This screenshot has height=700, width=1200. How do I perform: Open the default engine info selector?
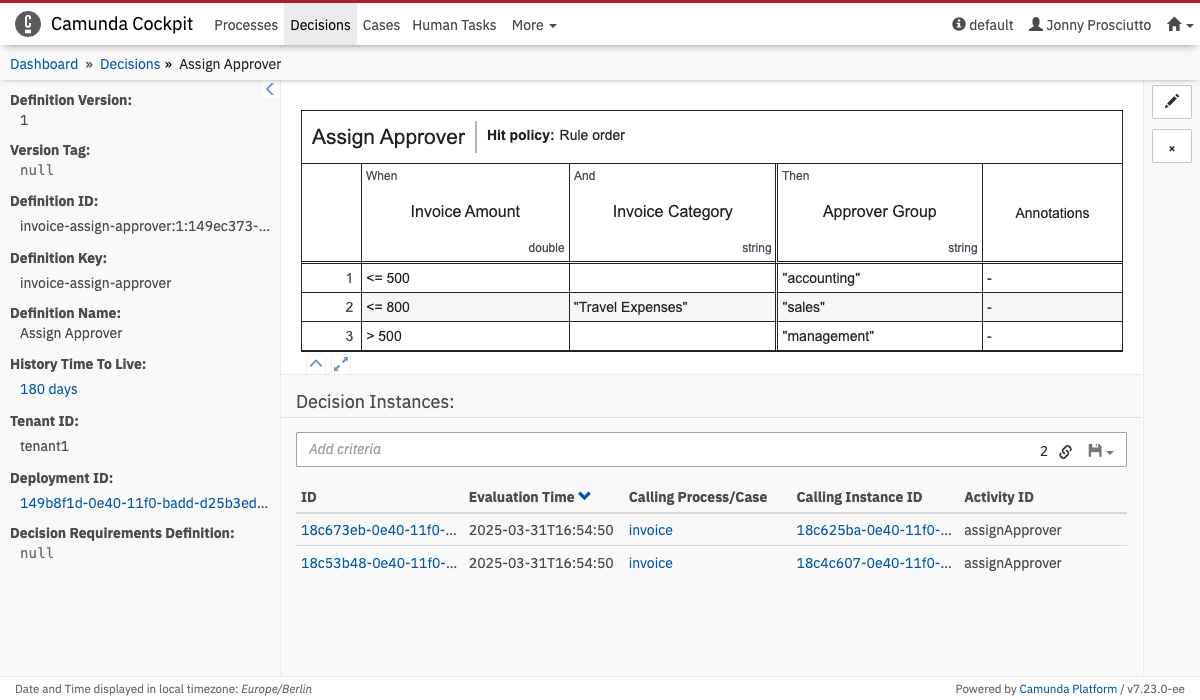click(983, 25)
